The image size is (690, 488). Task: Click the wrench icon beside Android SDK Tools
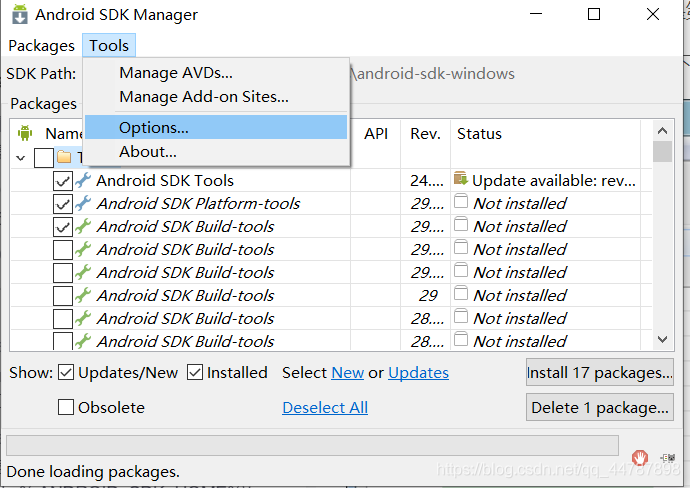(83, 180)
